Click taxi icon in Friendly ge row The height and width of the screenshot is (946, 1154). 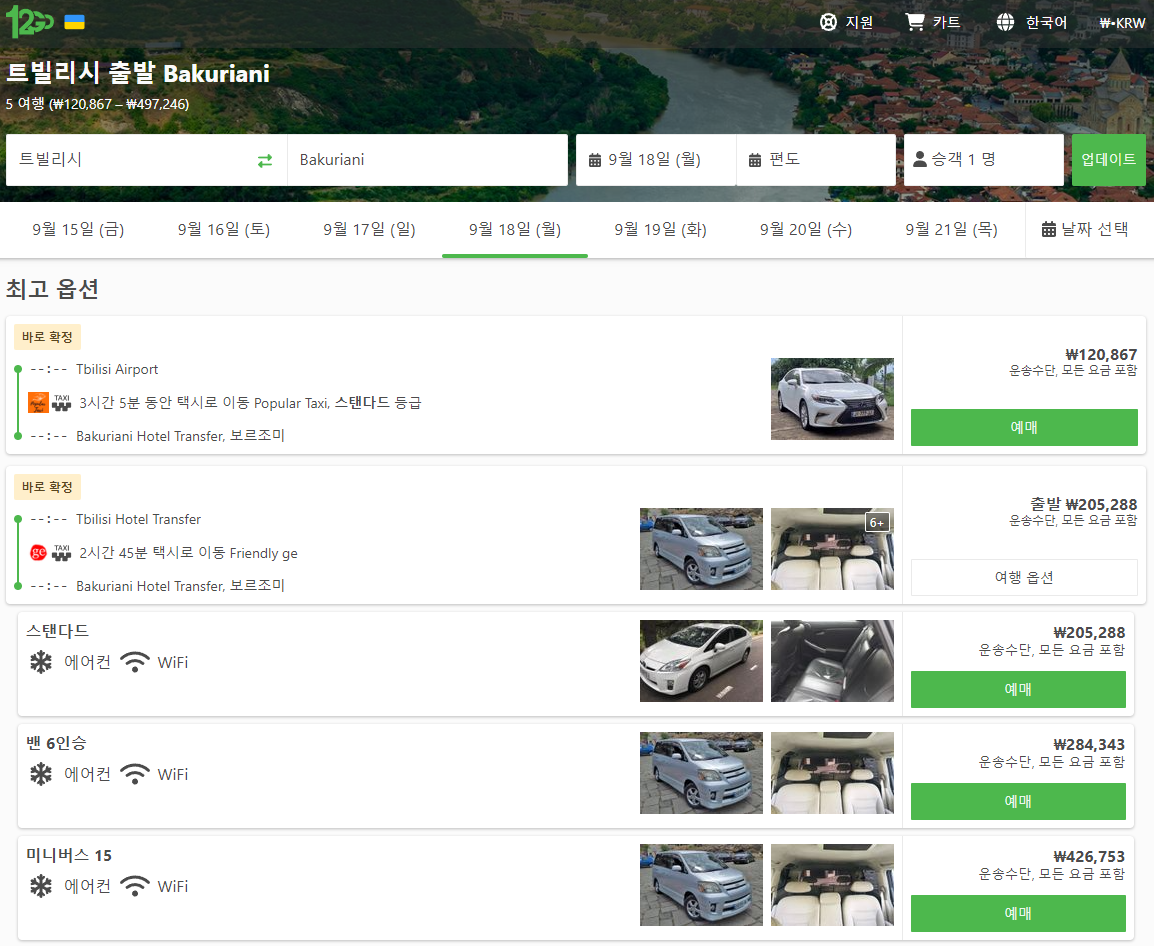click(62, 553)
